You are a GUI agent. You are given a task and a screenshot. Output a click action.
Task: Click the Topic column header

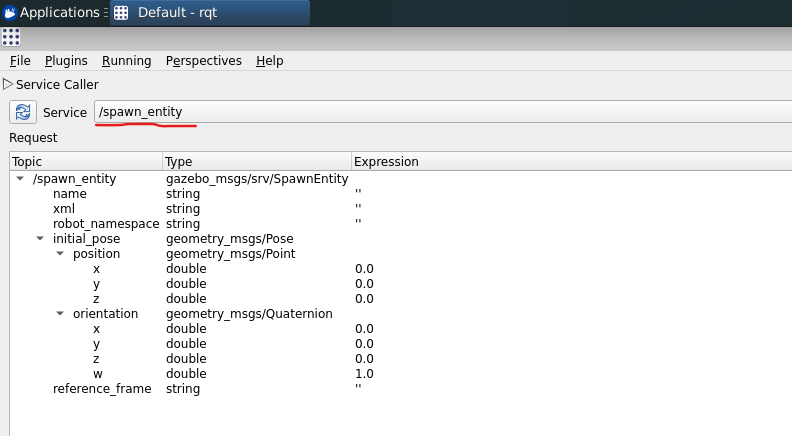click(x=86, y=162)
